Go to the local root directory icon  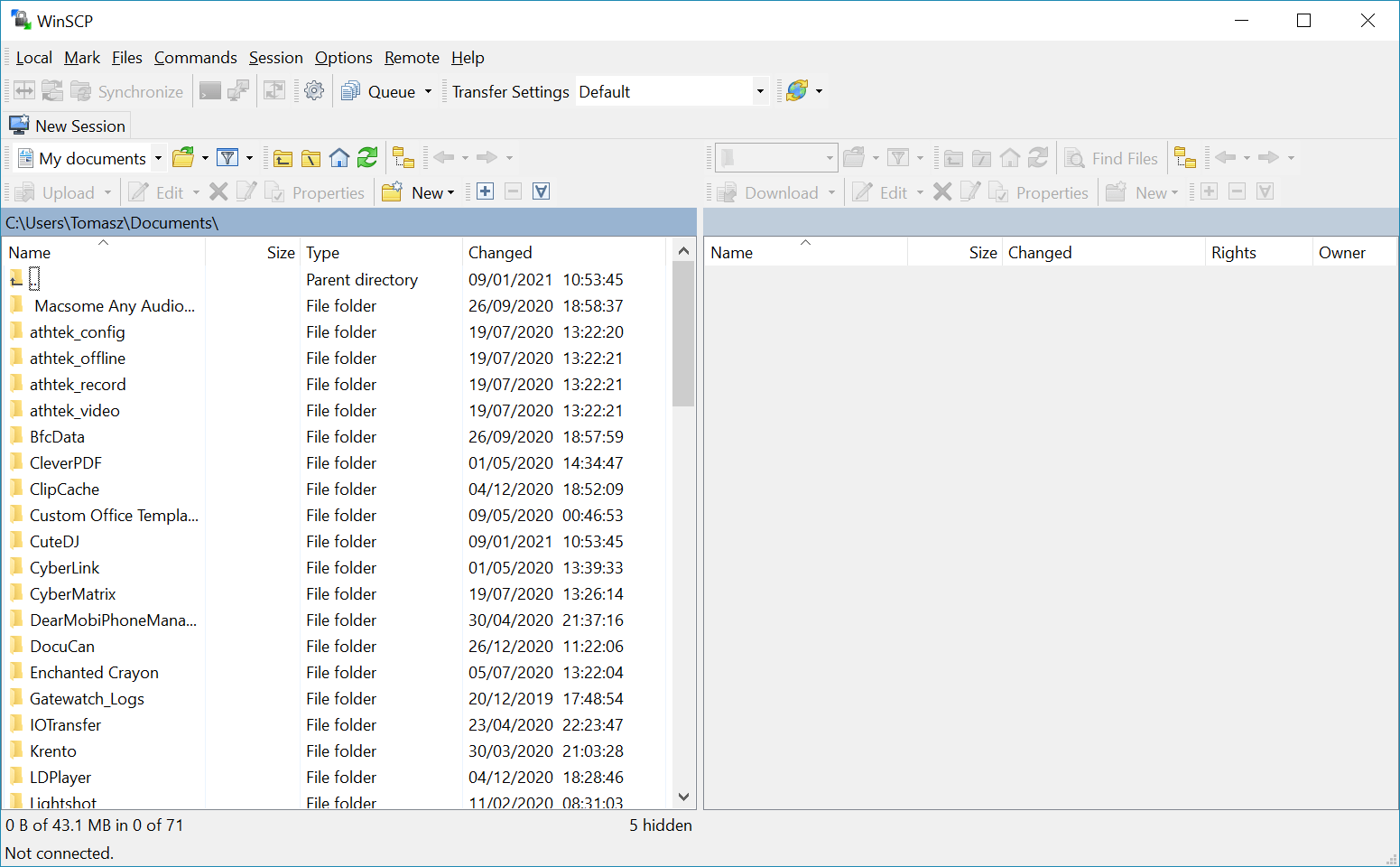pos(311,158)
